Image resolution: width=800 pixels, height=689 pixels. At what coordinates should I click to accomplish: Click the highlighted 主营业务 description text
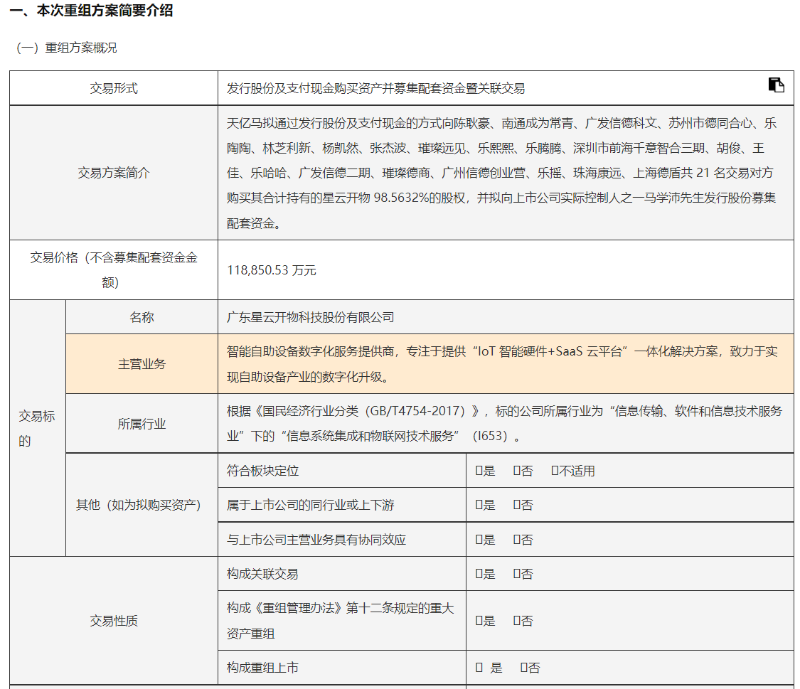click(x=502, y=364)
